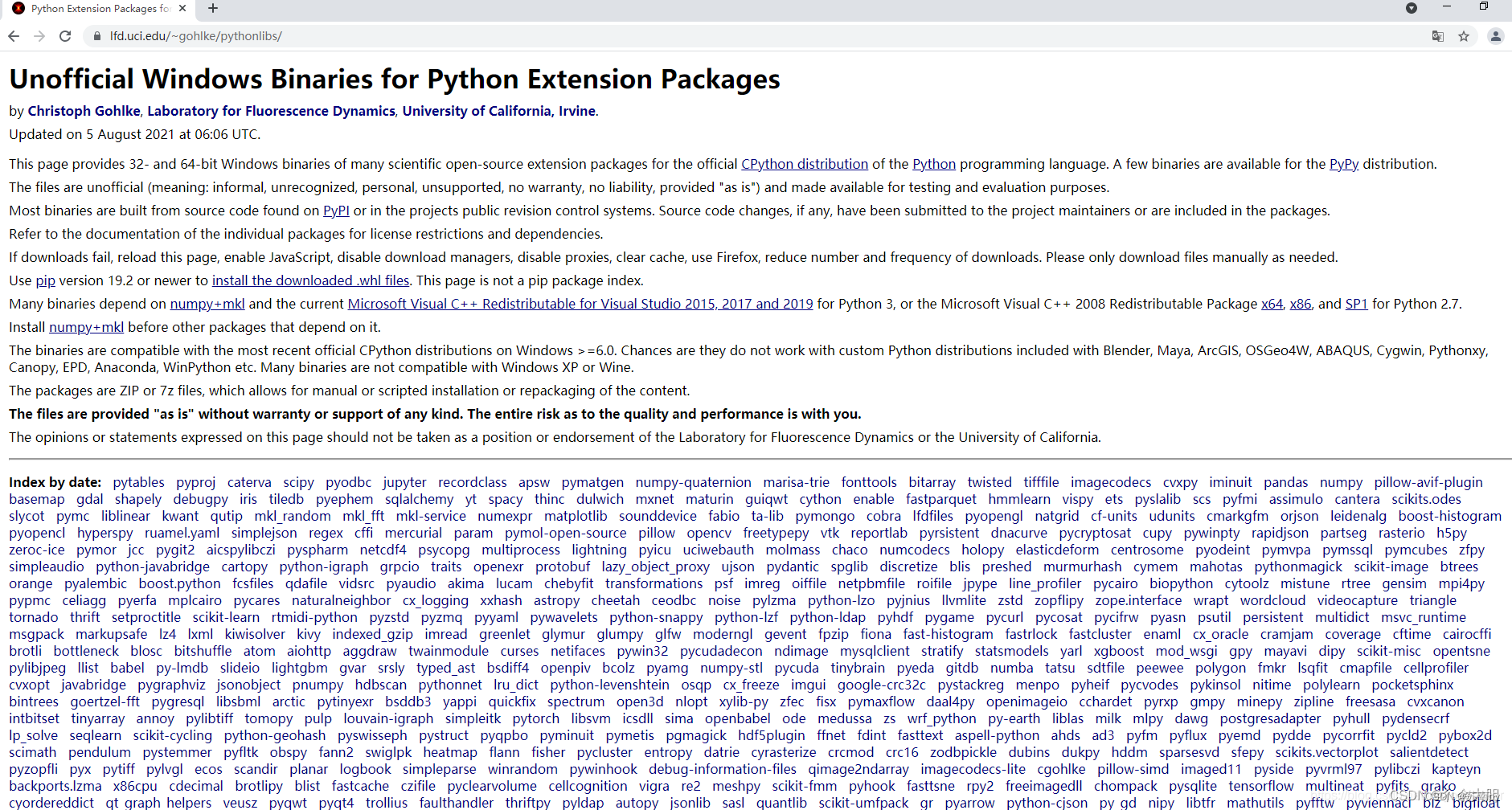The height and width of the screenshot is (810, 1512).
Task: Jump to boost.python in the index
Action: 179,583
